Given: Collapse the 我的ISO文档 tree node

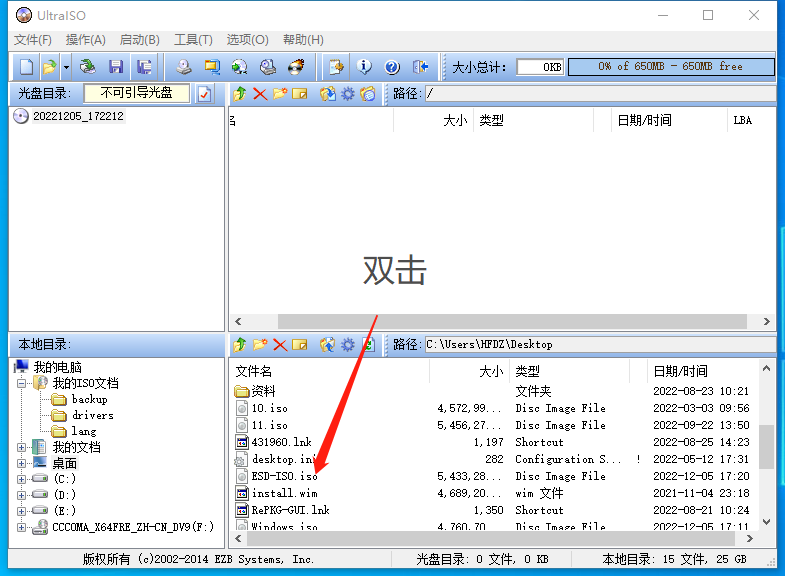Looking at the screenshot, I should point(22,384).
